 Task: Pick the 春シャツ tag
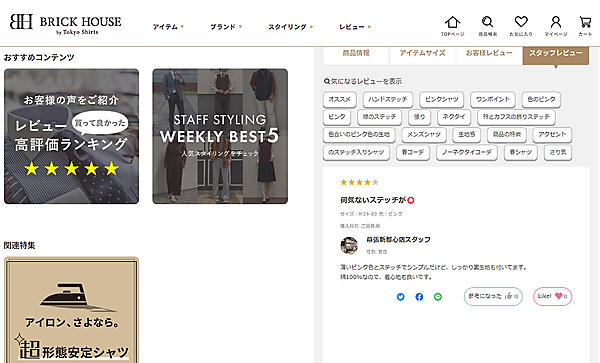[x=520, y=152]
